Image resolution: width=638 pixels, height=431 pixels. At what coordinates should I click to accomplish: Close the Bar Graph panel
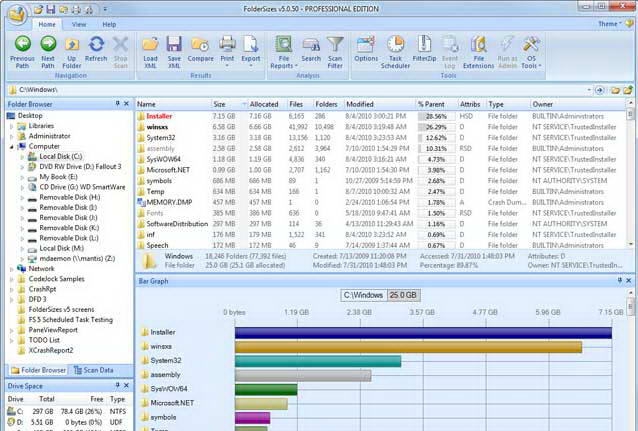click(x=629, y=280)
